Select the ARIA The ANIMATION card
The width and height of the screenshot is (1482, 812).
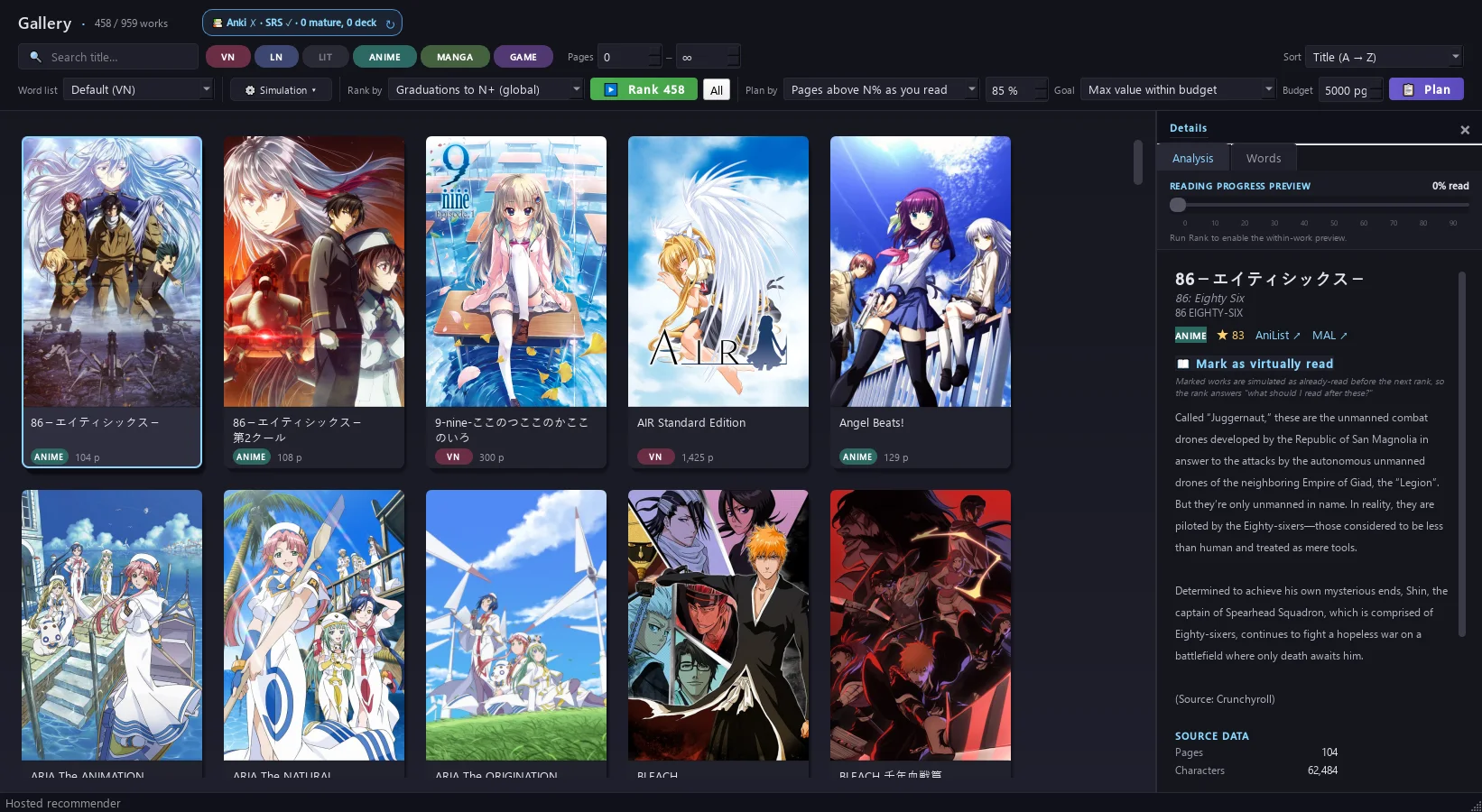pos(112,633)
